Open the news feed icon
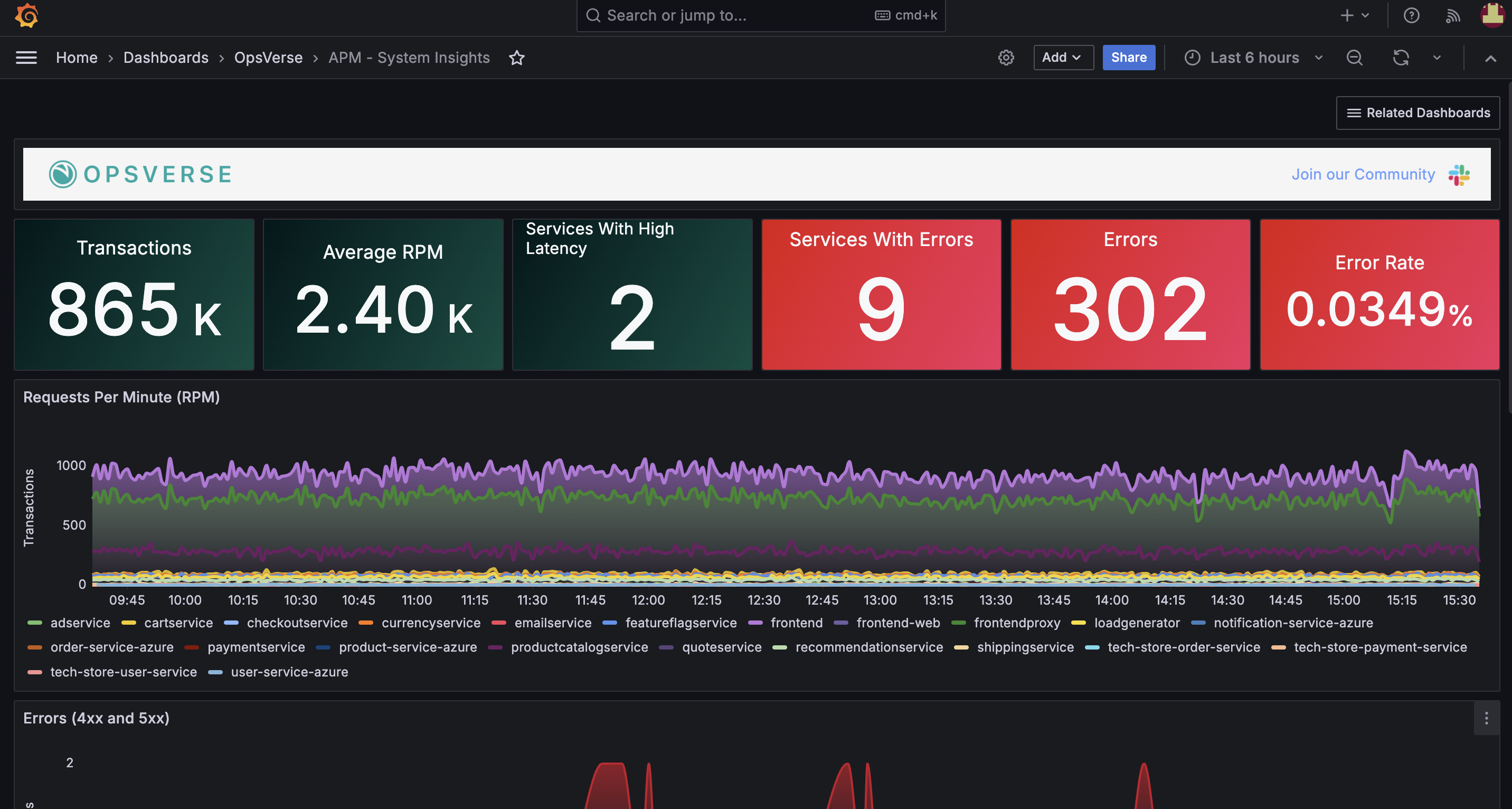The image size is (1512, 809). coord(1453,15)
